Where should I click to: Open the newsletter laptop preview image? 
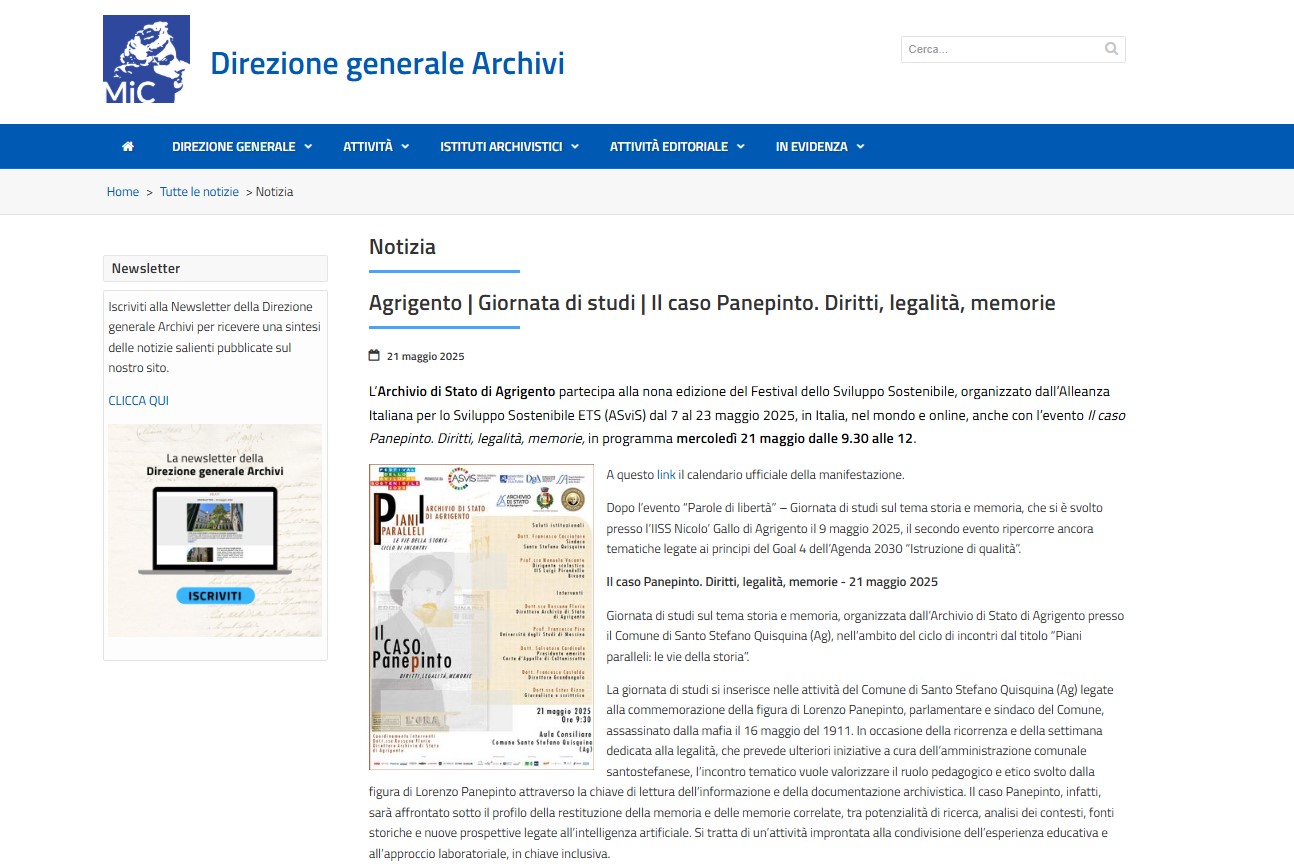click(x=214, y=530)
